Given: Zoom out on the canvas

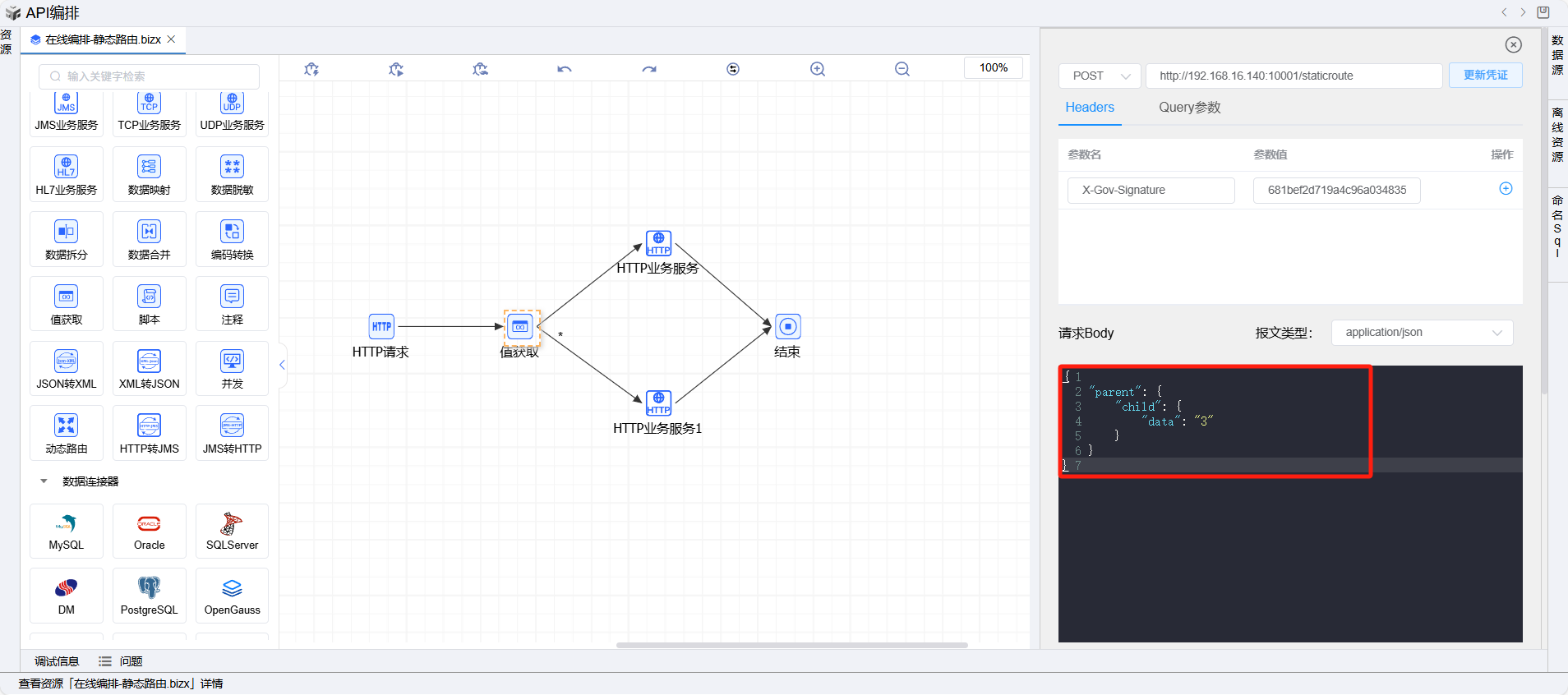Looking at the screenshot, I should pyautogui.click(x=902, y=69).
